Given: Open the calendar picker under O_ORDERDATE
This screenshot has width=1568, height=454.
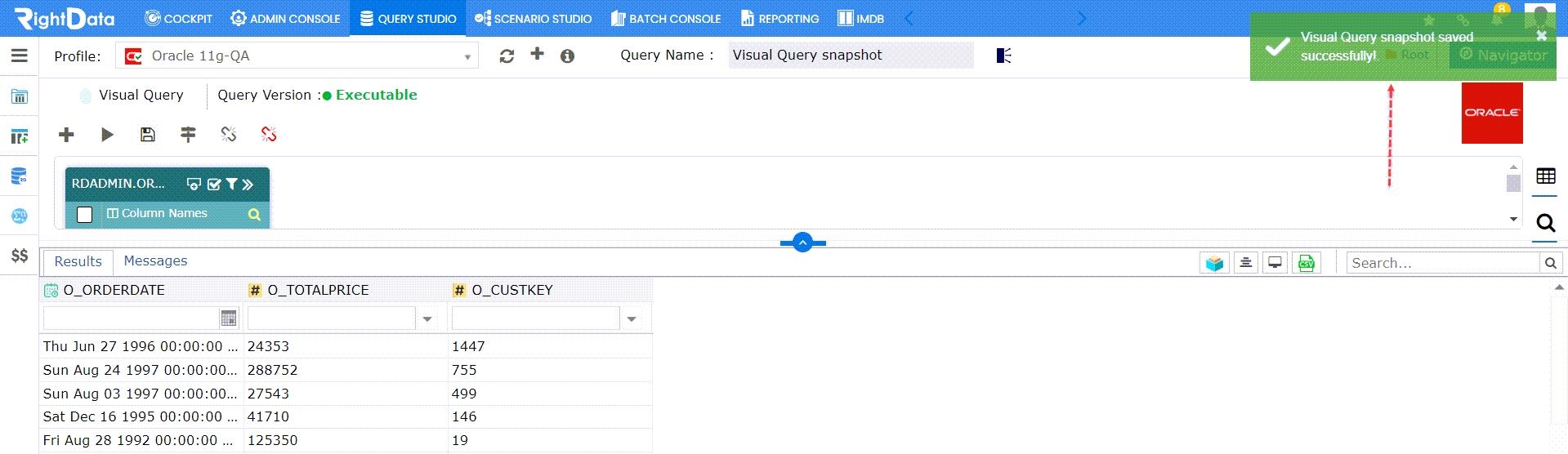Looking at the screenshot, I should tap(229, 318).
